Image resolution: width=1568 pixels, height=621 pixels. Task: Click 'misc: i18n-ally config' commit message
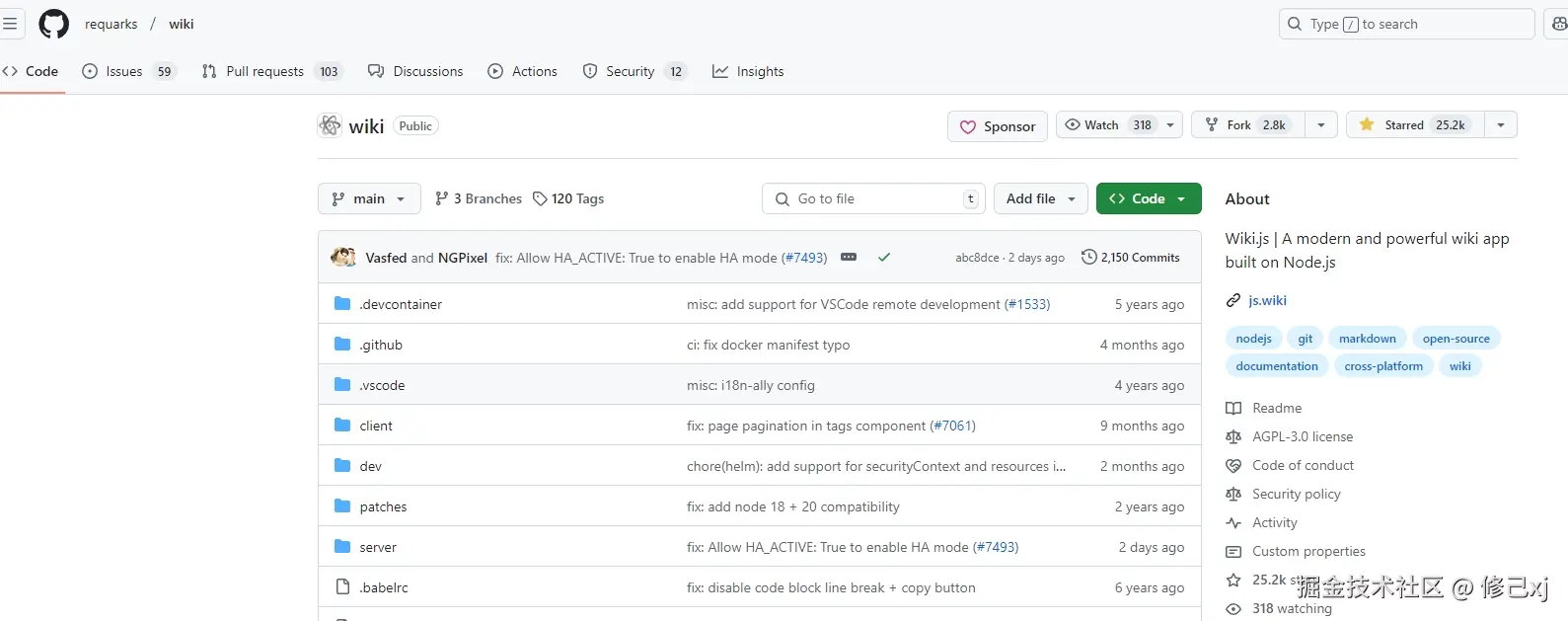(751, 385)
